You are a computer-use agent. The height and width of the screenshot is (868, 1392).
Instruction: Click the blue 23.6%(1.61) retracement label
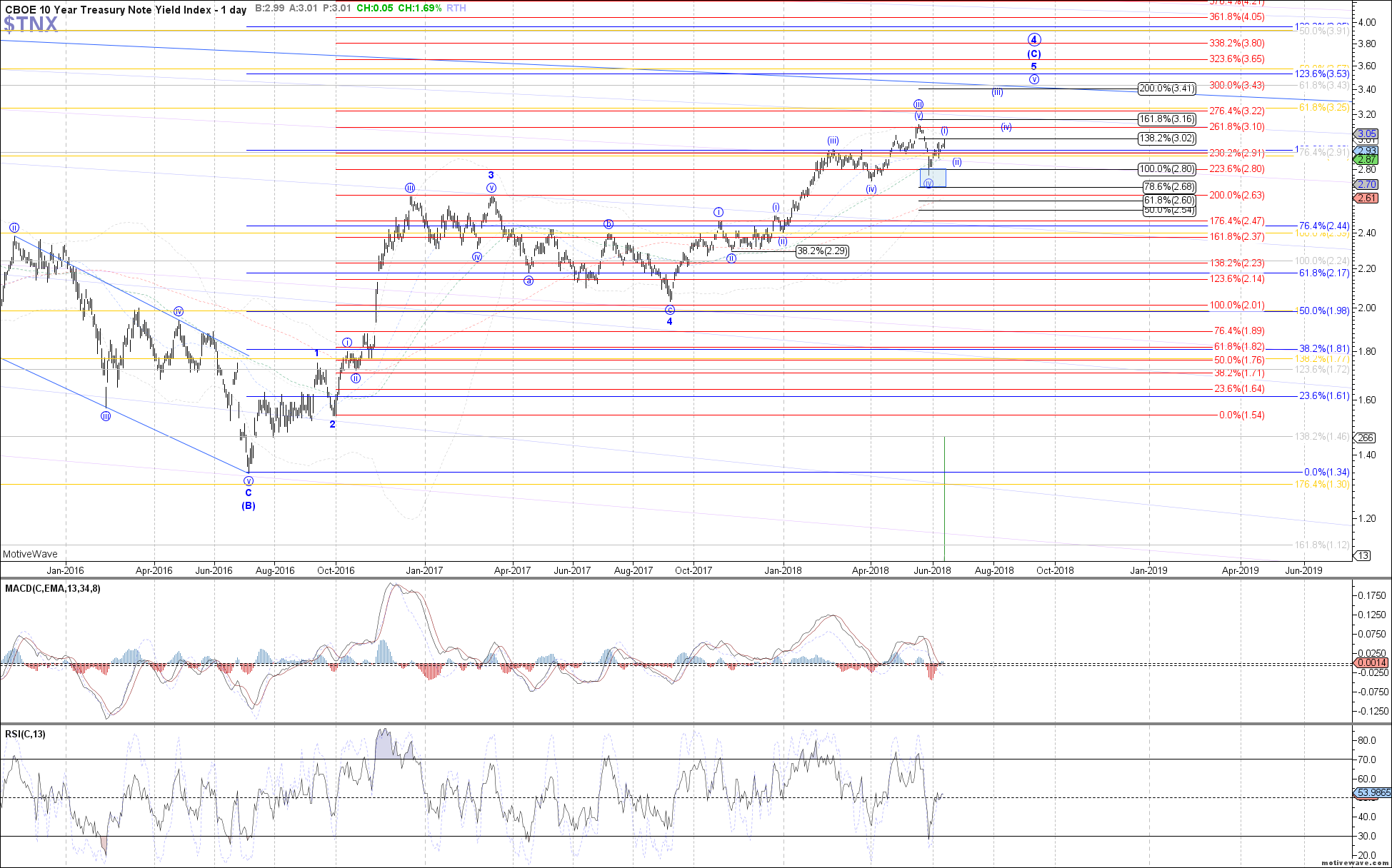(x=1324, y=395)
